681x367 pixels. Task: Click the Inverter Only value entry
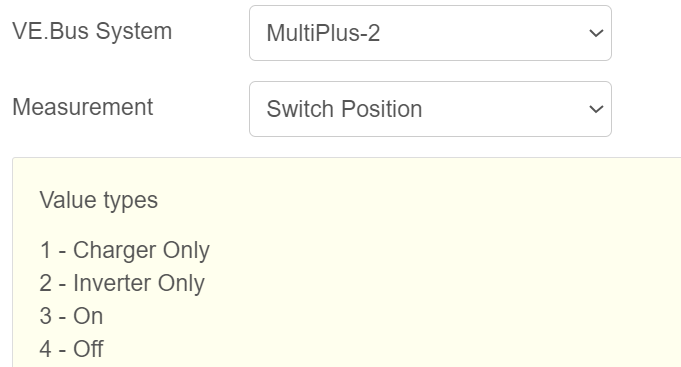(x=122, y=283)
